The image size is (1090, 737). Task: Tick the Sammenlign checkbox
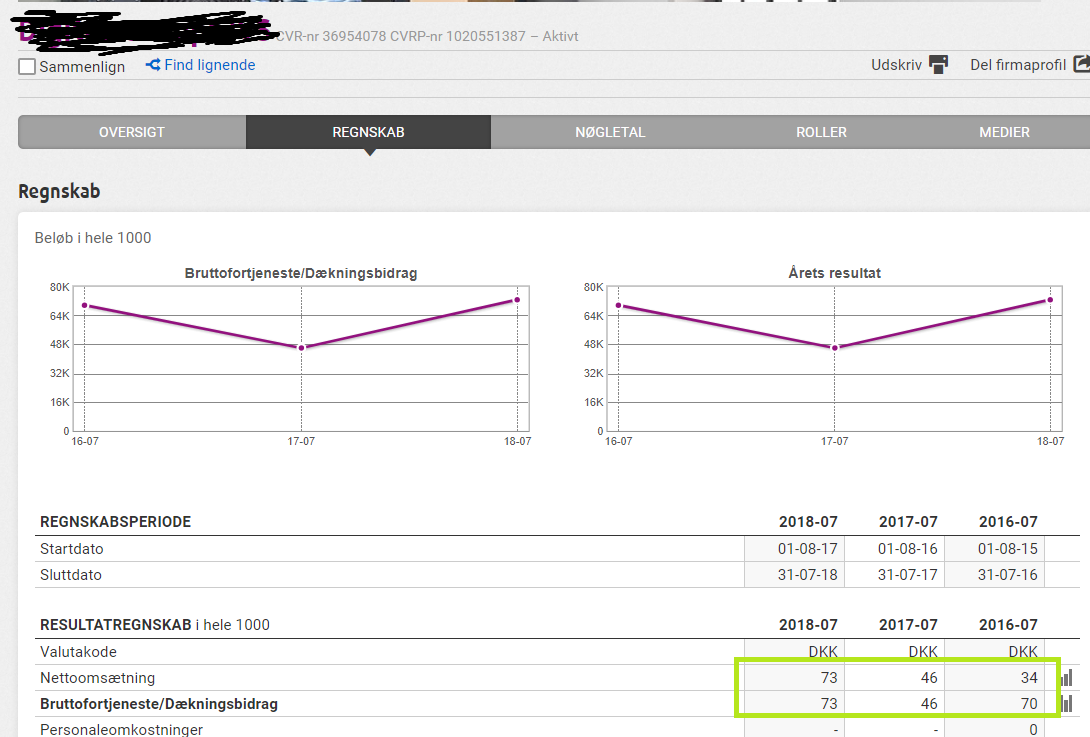28,67
